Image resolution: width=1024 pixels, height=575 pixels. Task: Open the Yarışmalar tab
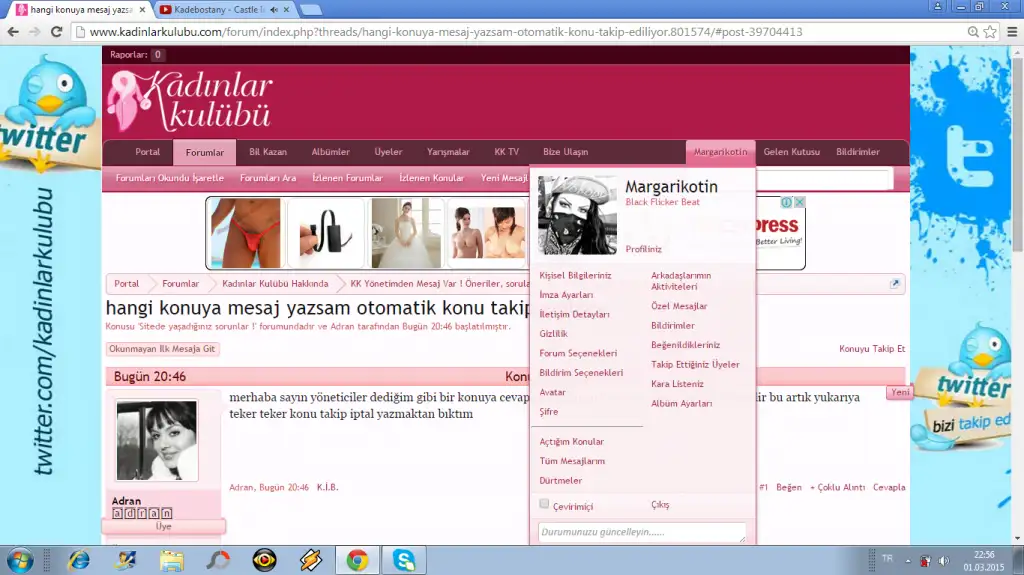click(x=448, y=152)
